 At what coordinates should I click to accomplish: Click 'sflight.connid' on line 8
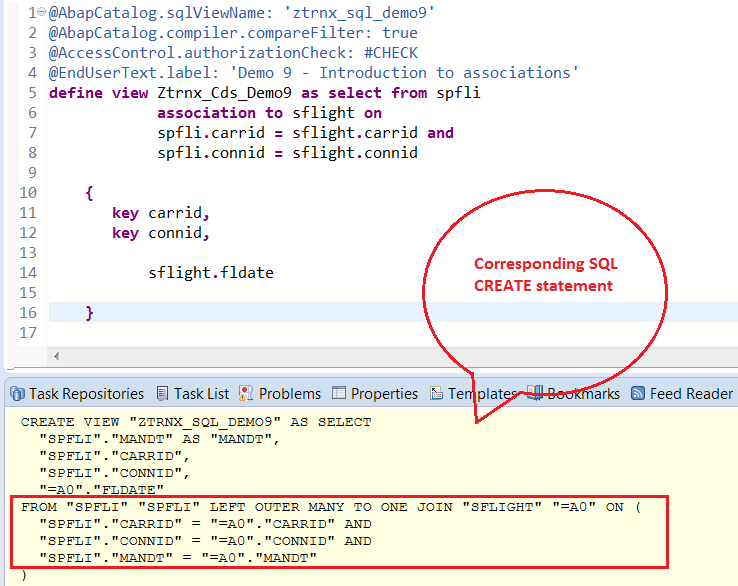point(355,153)
